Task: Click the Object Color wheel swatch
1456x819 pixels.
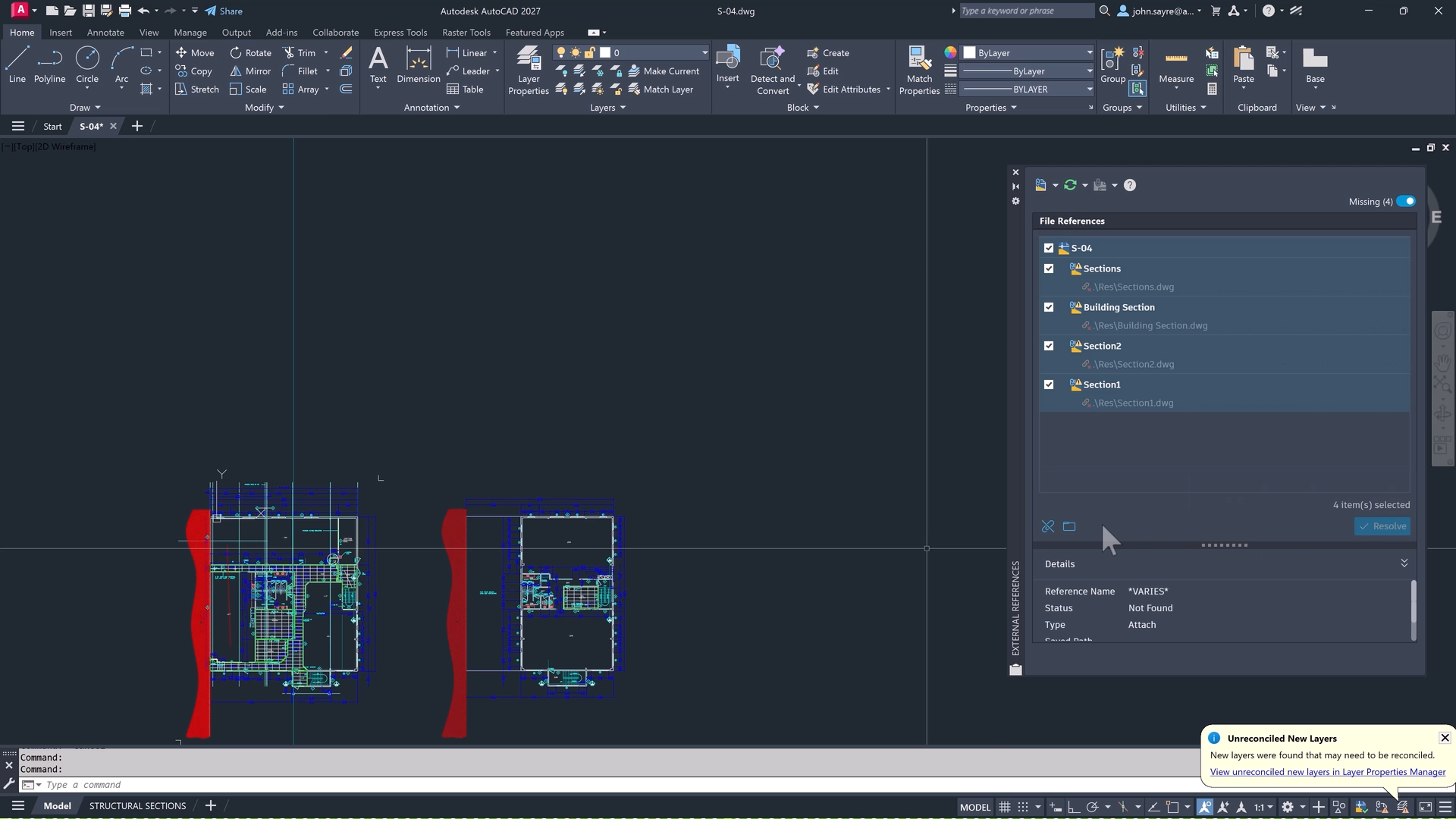Action: 950,52
